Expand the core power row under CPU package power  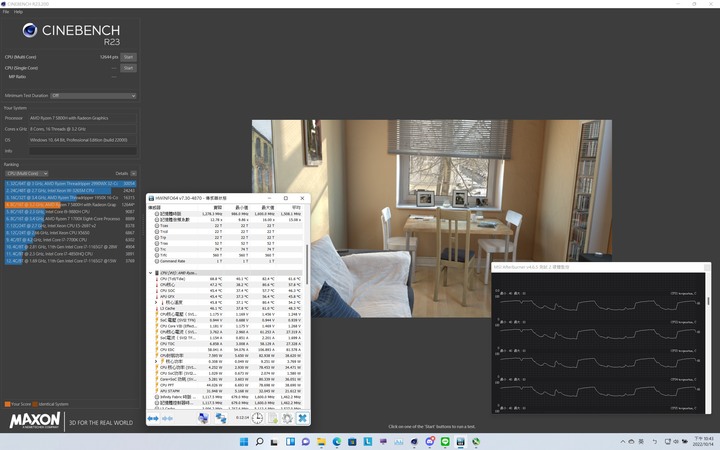click(156, 361)
